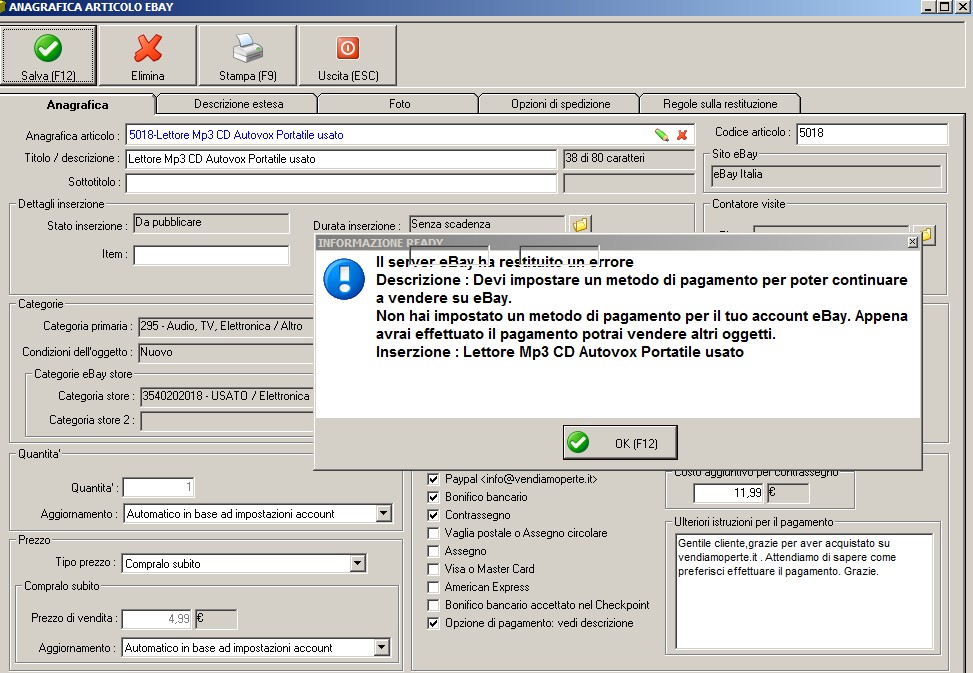The width and height of the screenshot is (973, 673).
Task: Enable Vaglia postale o Assegno circolare
Action: tap(433, 533)
